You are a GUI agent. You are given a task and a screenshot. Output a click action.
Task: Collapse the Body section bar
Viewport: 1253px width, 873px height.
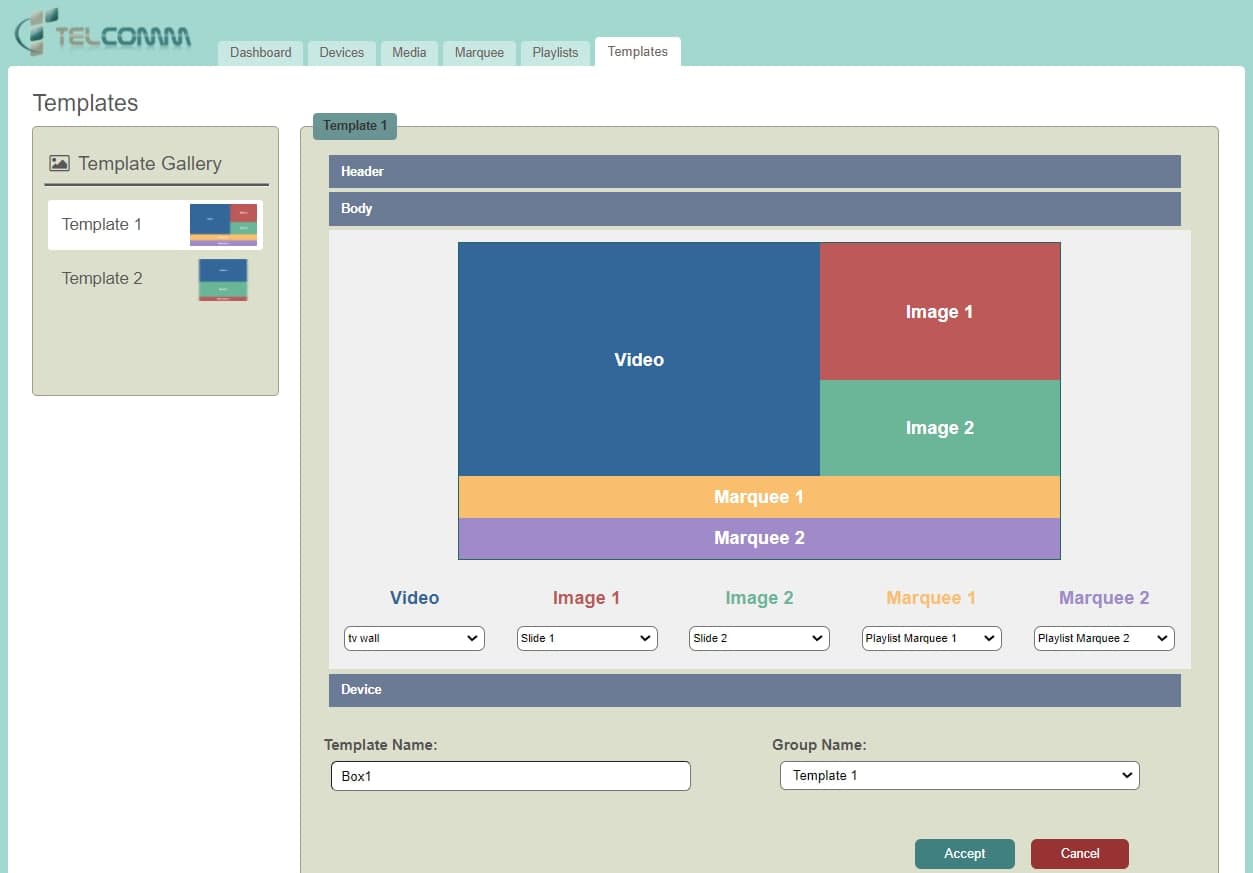(x=754, y=209)
